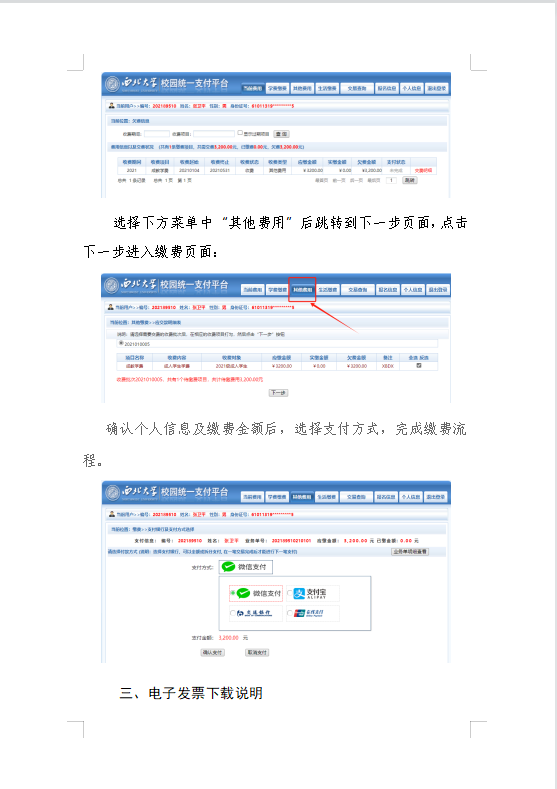Select the Alipay 支付宝 payment option
Viewport: 557px width, 789px height.
click(x=312, y=593)
